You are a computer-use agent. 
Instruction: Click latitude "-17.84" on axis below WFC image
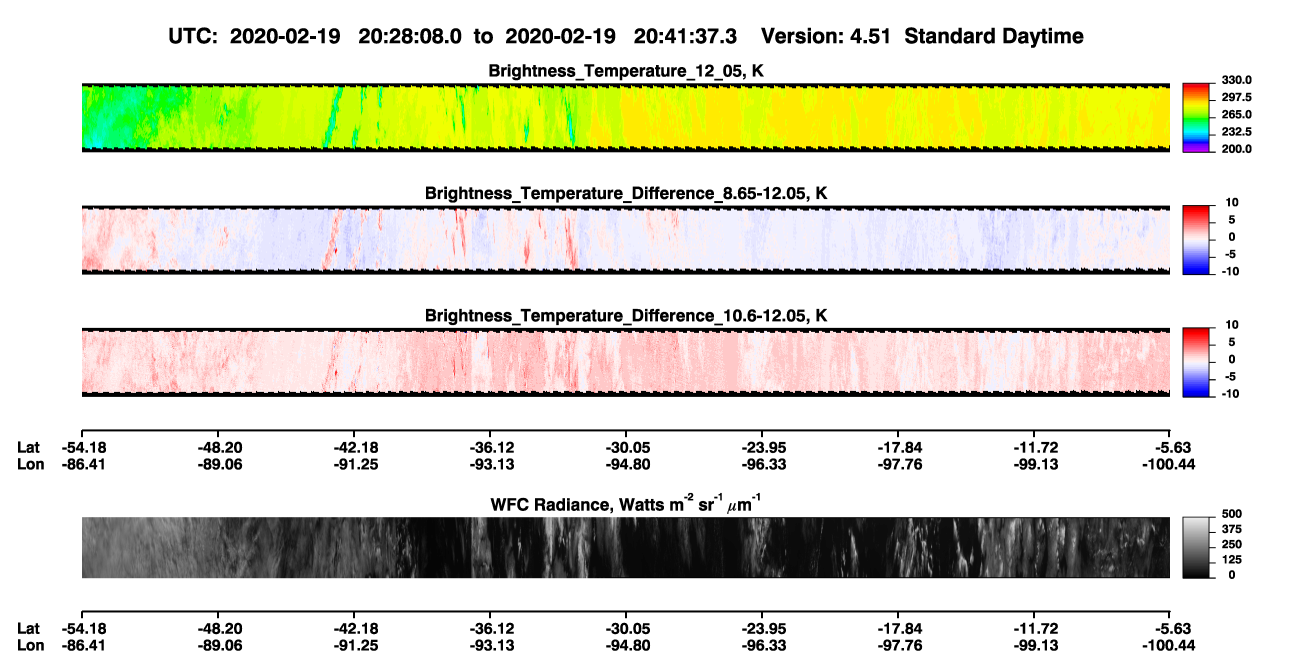click(897, 629)
